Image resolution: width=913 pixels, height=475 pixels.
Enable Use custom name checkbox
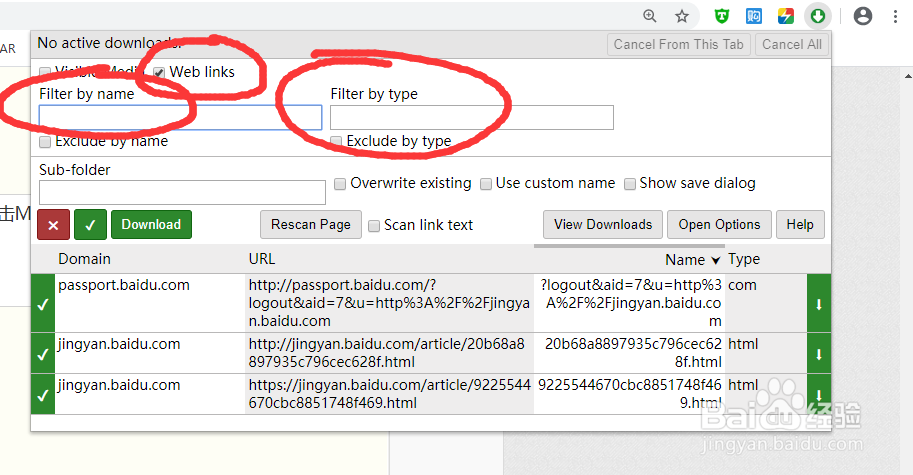point(486,184)
